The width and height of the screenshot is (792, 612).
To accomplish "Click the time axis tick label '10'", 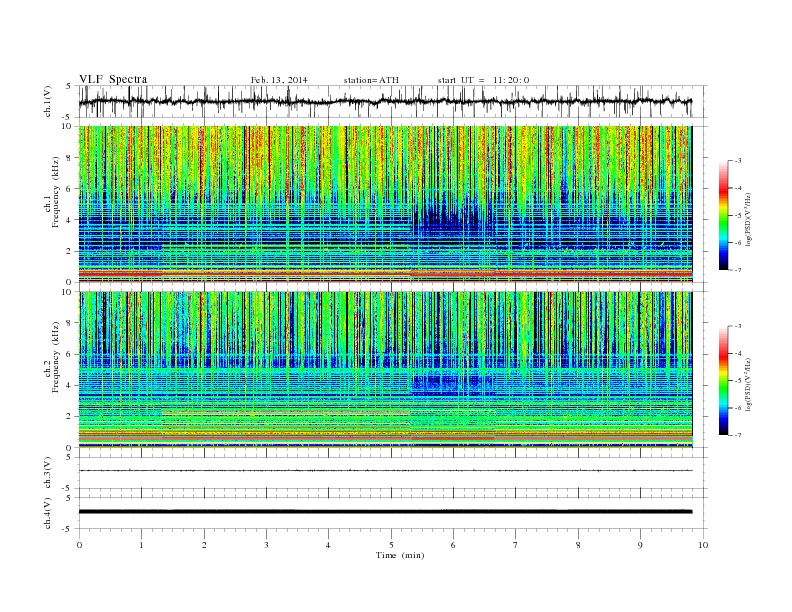I will (703, 545).
